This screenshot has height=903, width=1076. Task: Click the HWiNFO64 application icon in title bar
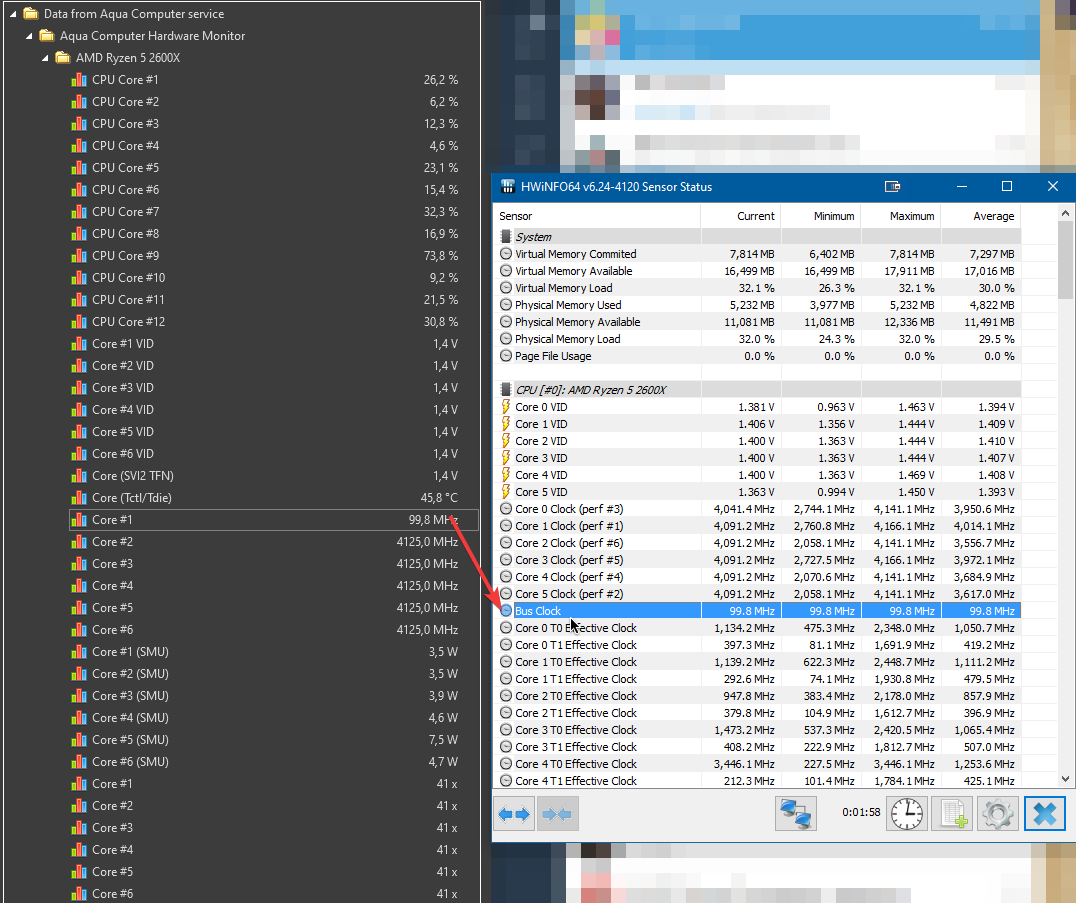(x=505, y=187)
